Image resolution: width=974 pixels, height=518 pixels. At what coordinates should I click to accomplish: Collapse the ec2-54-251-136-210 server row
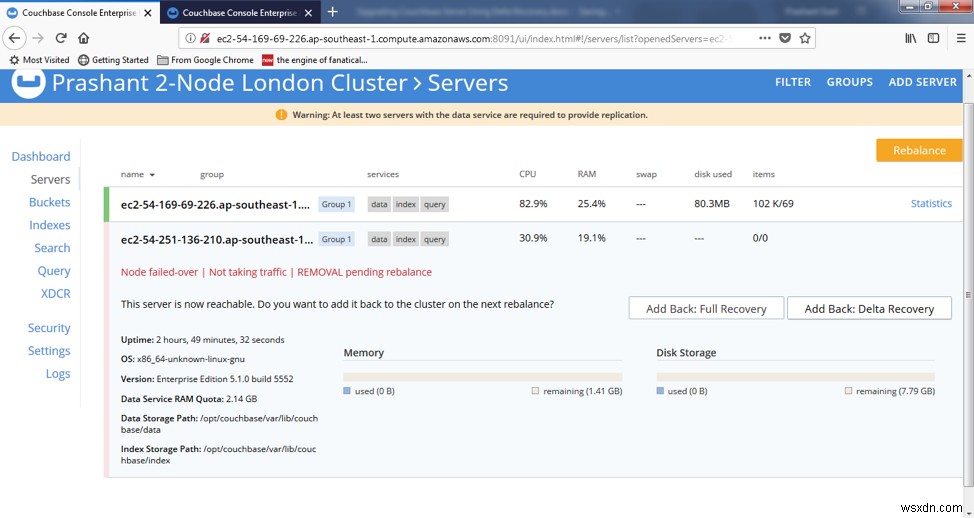(x=534, y=239)
